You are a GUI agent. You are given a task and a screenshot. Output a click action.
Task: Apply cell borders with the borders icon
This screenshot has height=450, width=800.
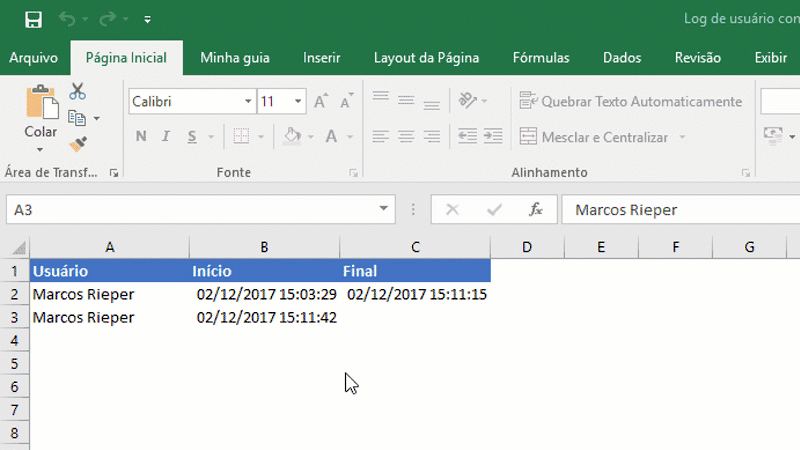click(241, 136)
